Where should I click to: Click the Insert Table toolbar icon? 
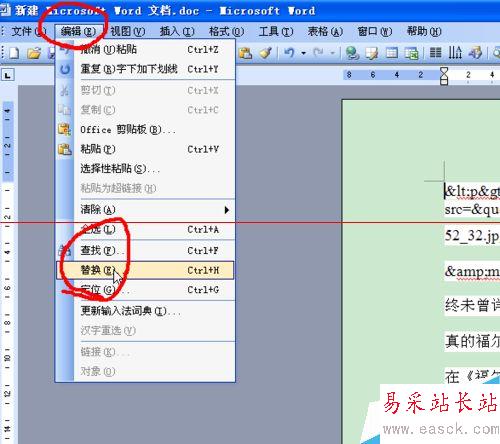tap(392, 53)
